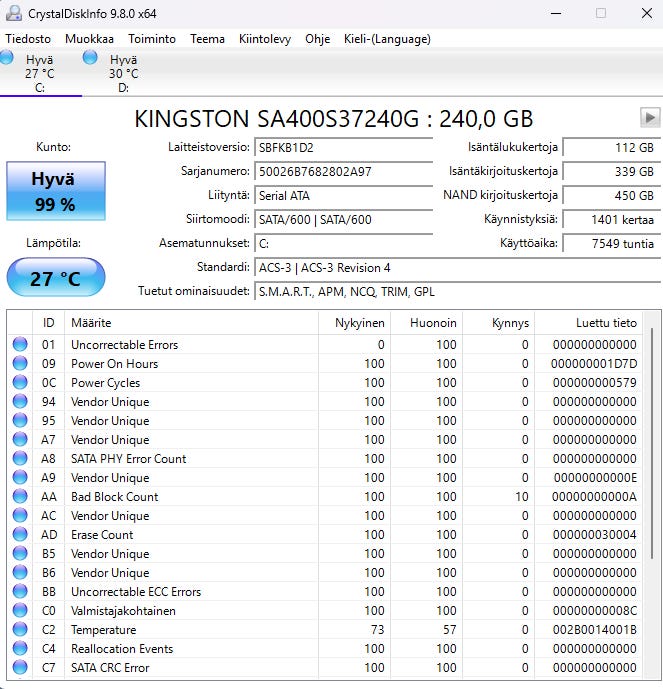
Task: Open the Kieli-(Language) menu
Action: point(384,39)
